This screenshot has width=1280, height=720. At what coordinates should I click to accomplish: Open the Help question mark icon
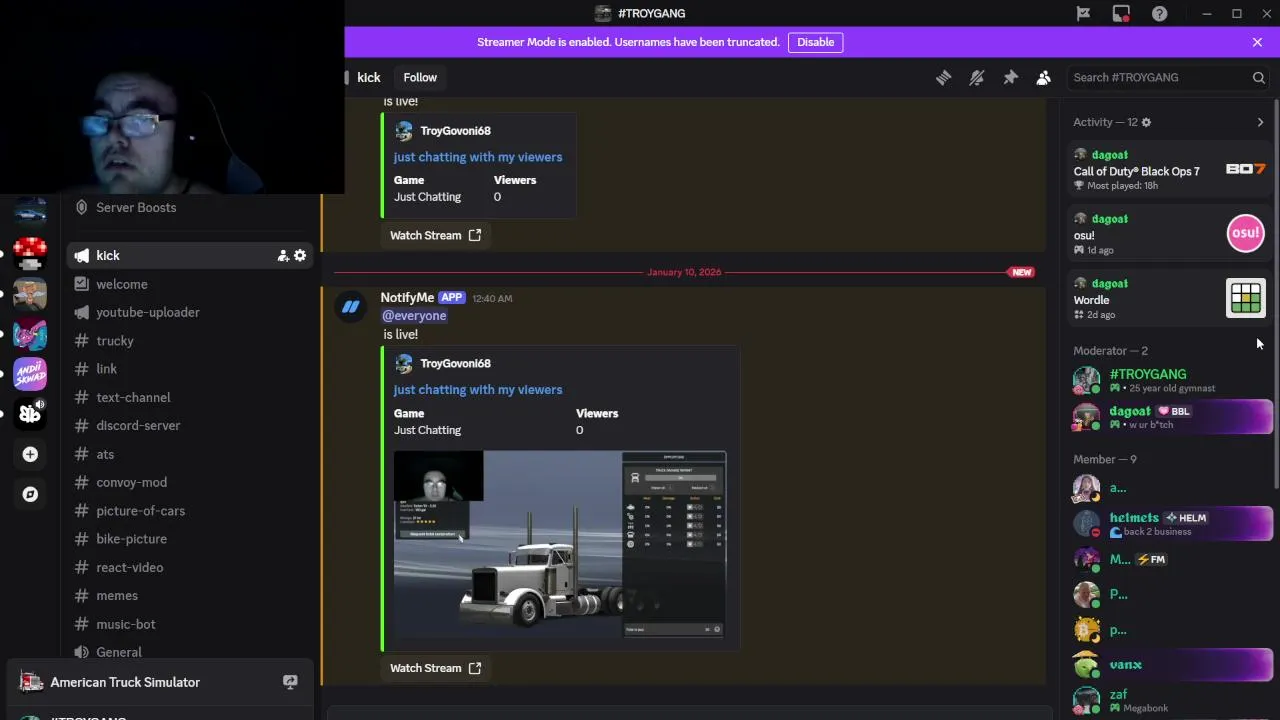click(1159, 13)
